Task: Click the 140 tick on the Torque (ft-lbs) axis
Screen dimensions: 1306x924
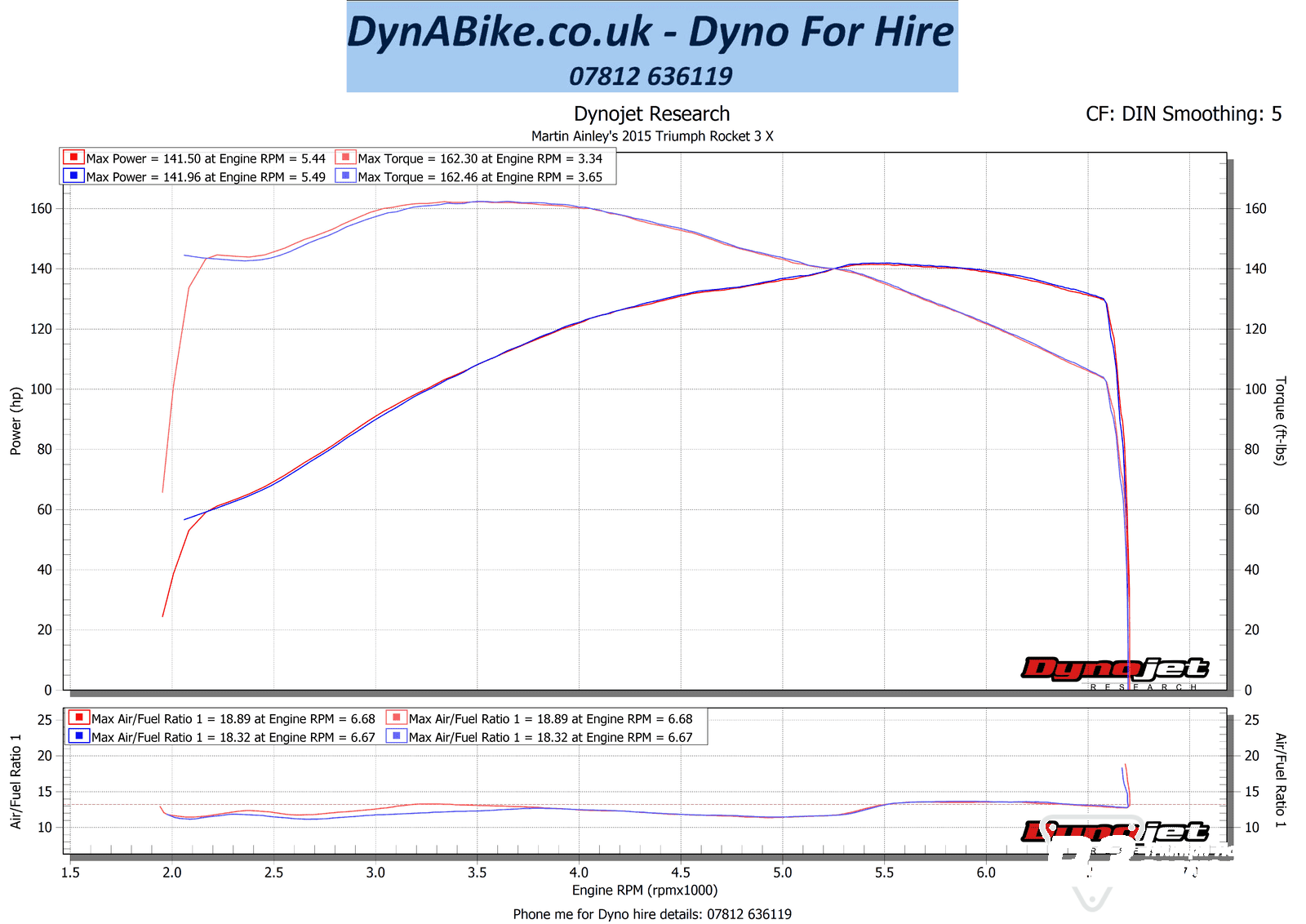Action: tap(1255, 269)
